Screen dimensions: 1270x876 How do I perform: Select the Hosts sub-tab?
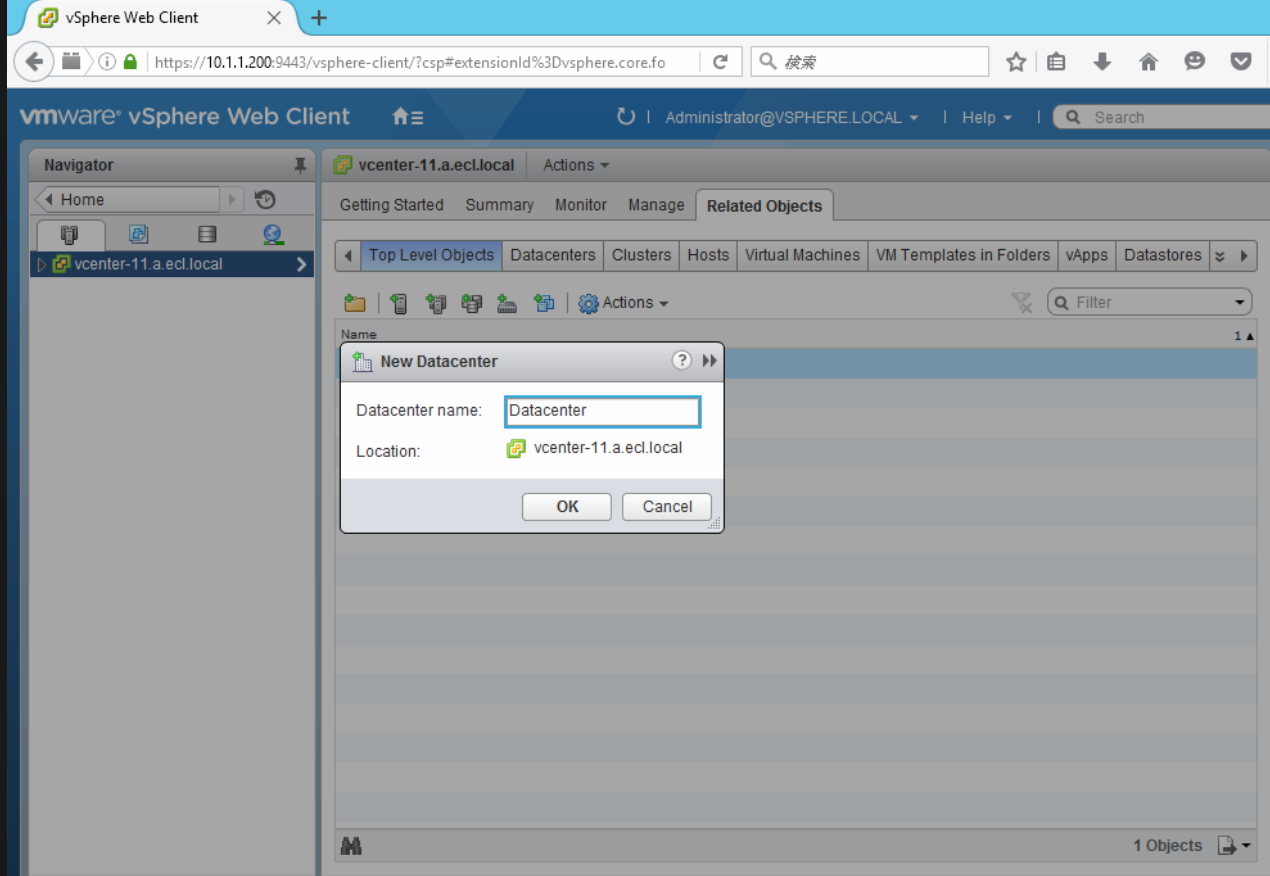click(708, 255)
